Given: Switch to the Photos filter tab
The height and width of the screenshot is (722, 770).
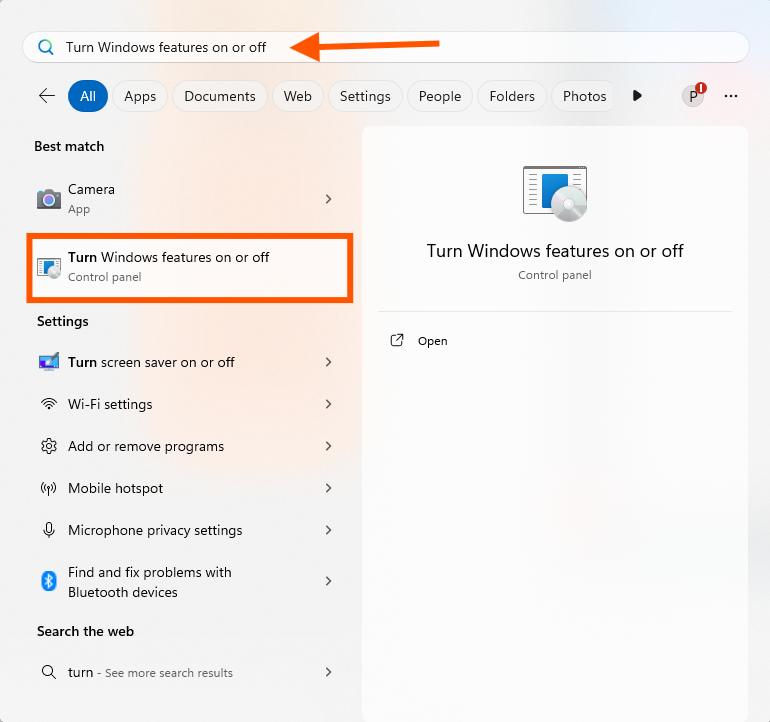Looking at the screenshot, I should [584, 96].
